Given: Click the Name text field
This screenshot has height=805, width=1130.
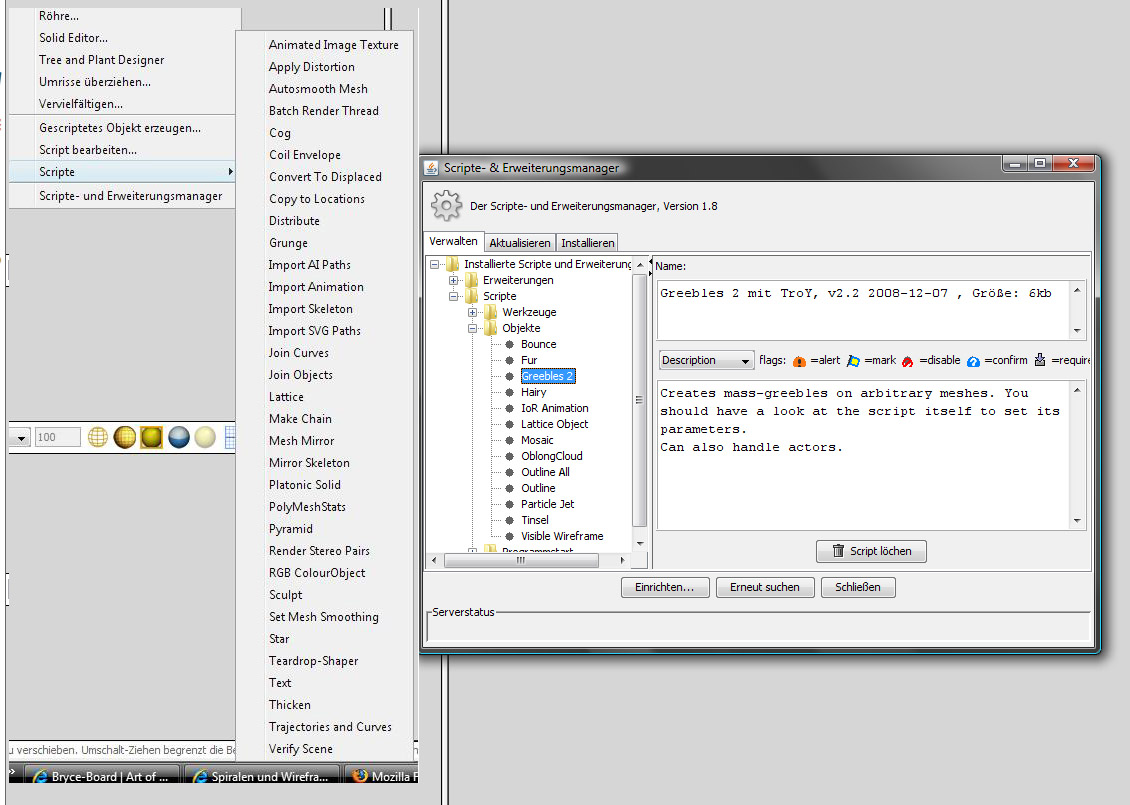Looking at the screenshot, I should tap(865, 310).
